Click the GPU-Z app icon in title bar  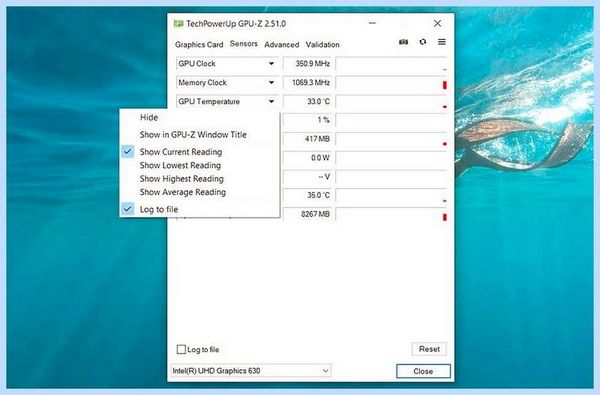coord(178,24)
